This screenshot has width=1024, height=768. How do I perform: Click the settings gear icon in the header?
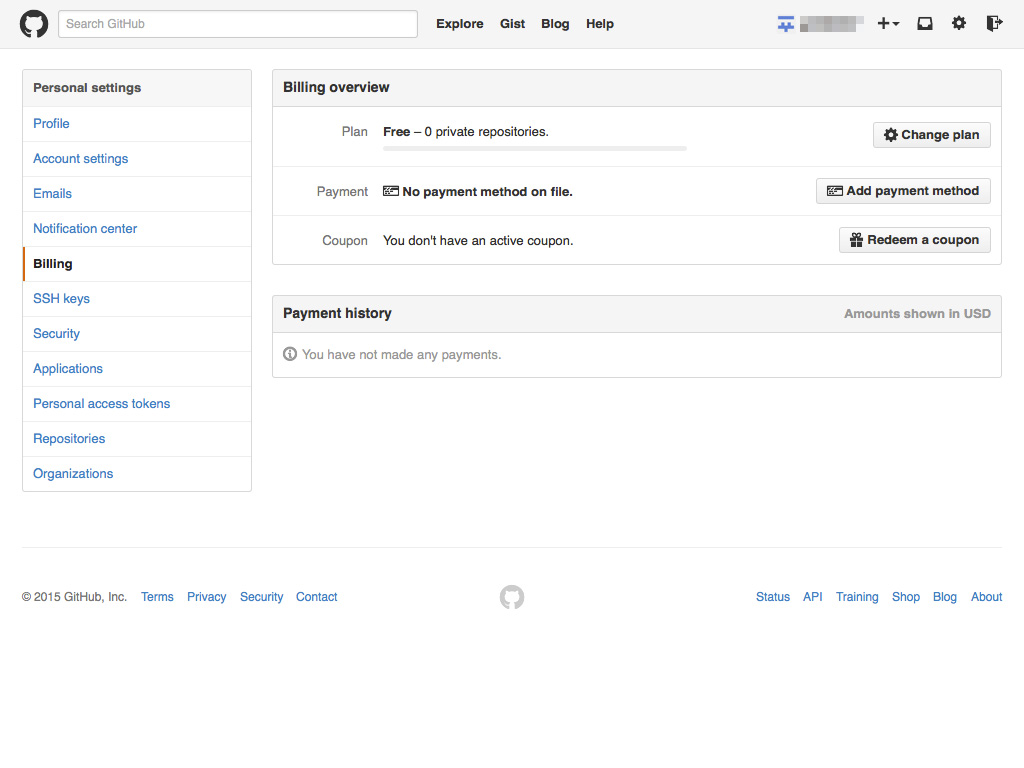coord(959,23)
